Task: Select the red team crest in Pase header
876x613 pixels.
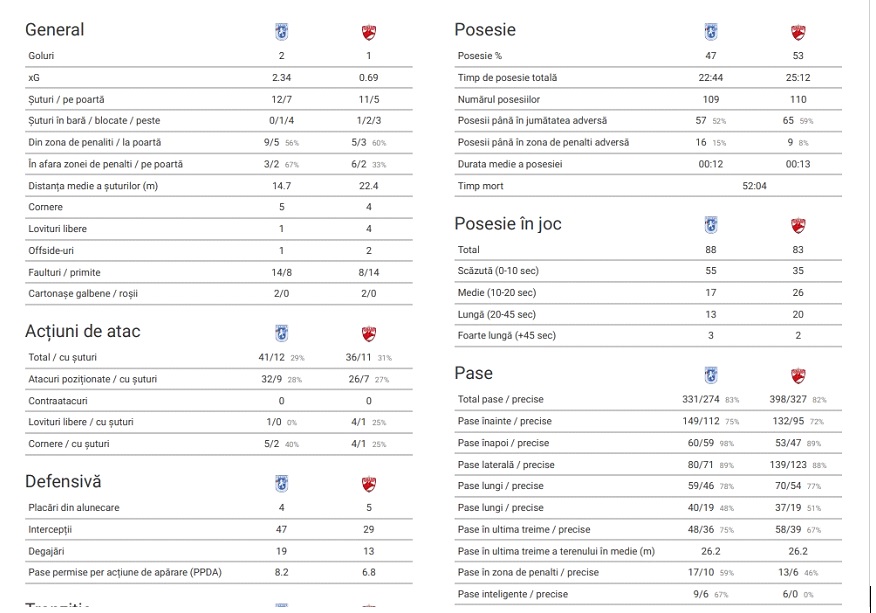Action: tap(798, 375)
